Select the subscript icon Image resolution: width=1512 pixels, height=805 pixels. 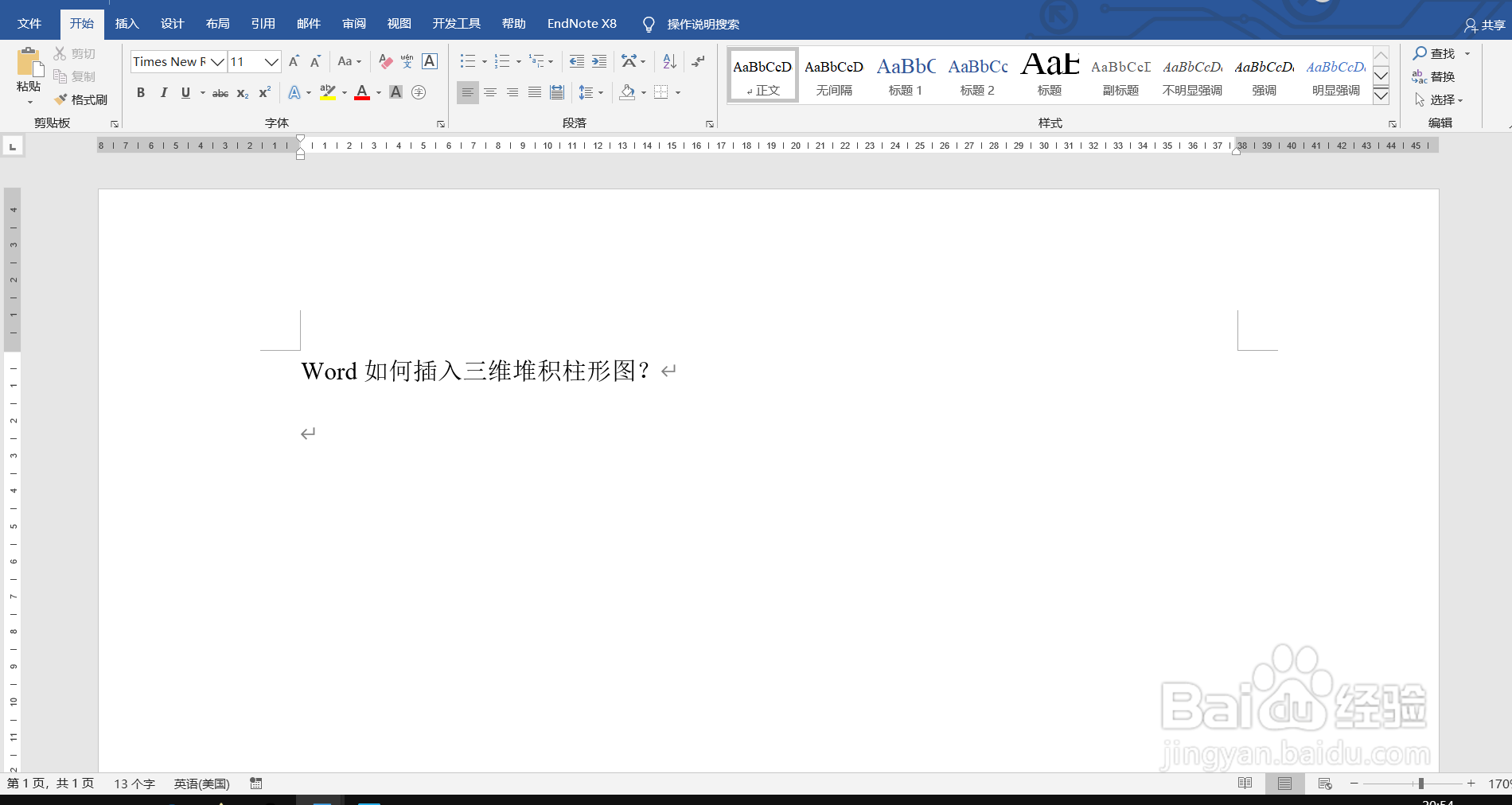point(241,94)
